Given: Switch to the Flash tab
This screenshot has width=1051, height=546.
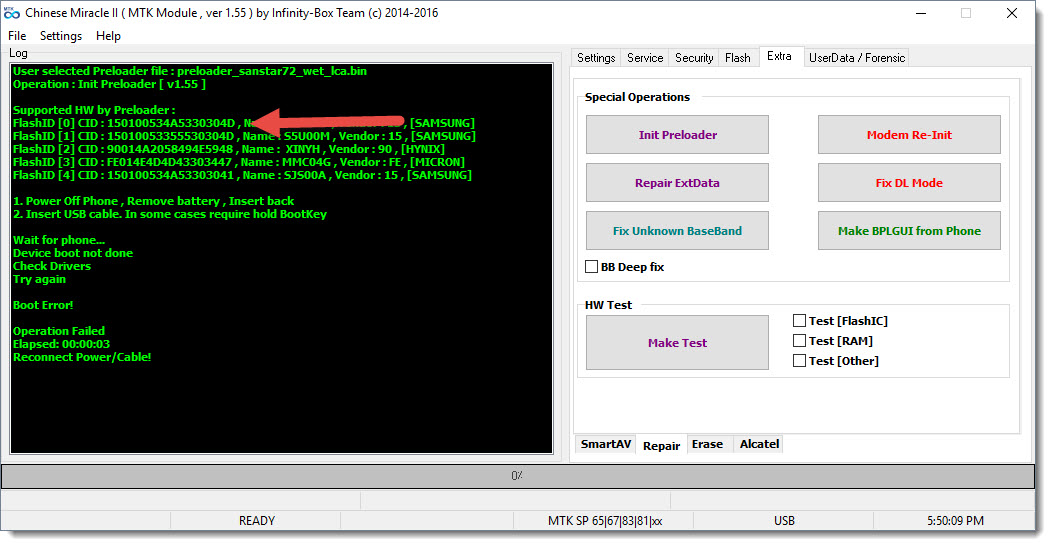Looking at the screenshot, I should (x=737, y=58).
